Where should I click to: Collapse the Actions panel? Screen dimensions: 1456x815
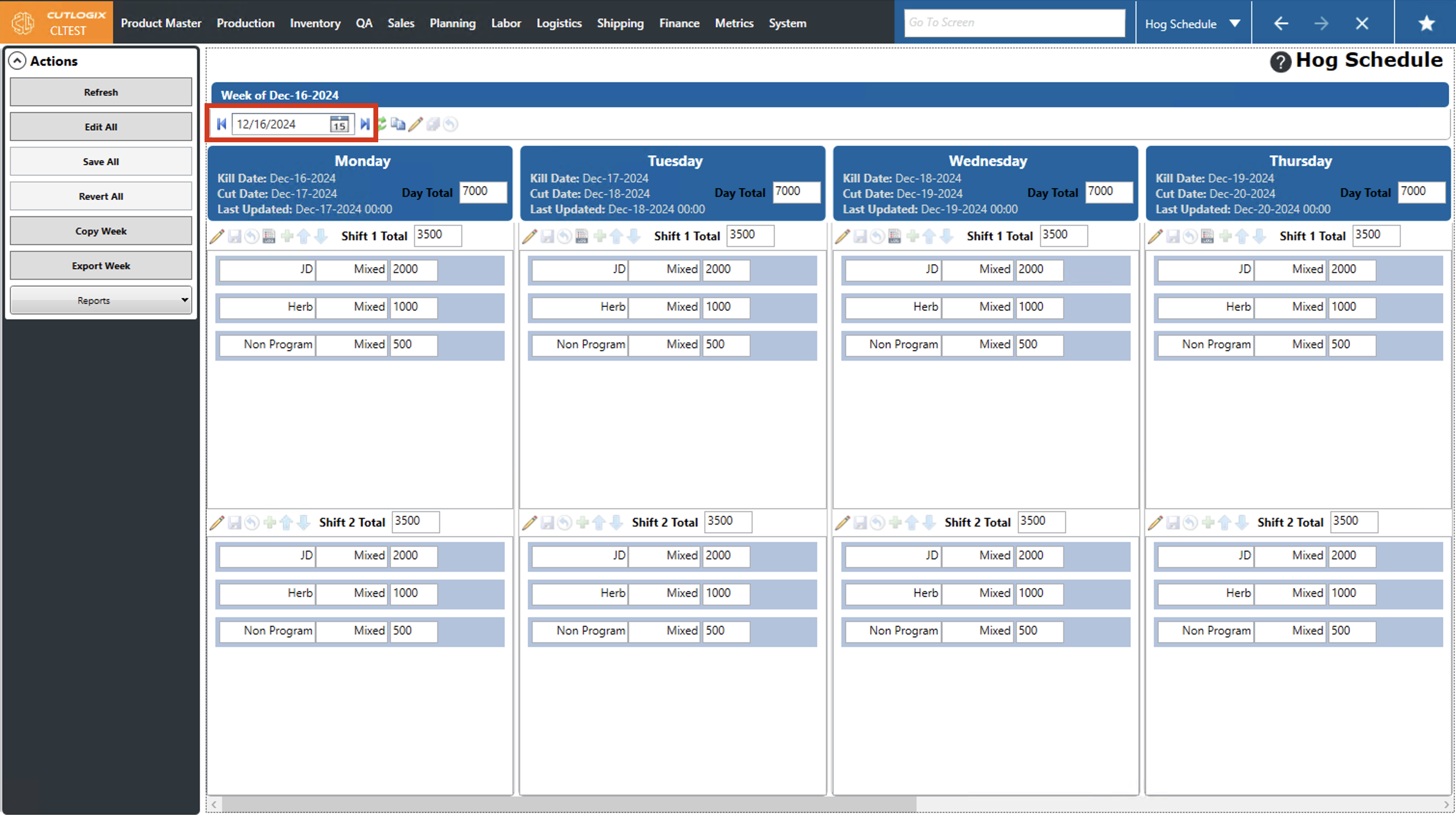click(17, 61)
